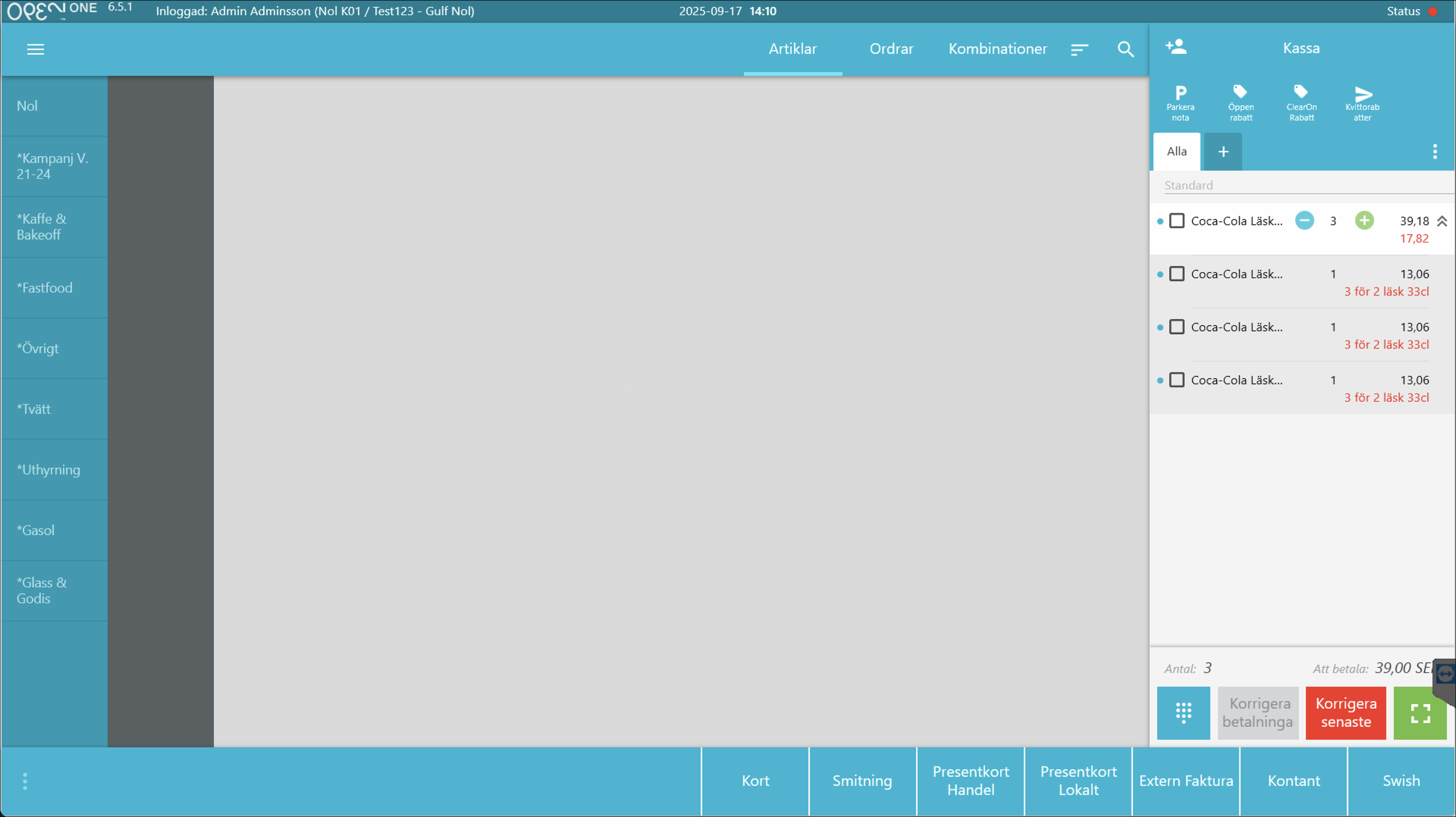Expand the bottom-left more options dots
Screen dimensions: 1456x817
[x=25, y=781]
